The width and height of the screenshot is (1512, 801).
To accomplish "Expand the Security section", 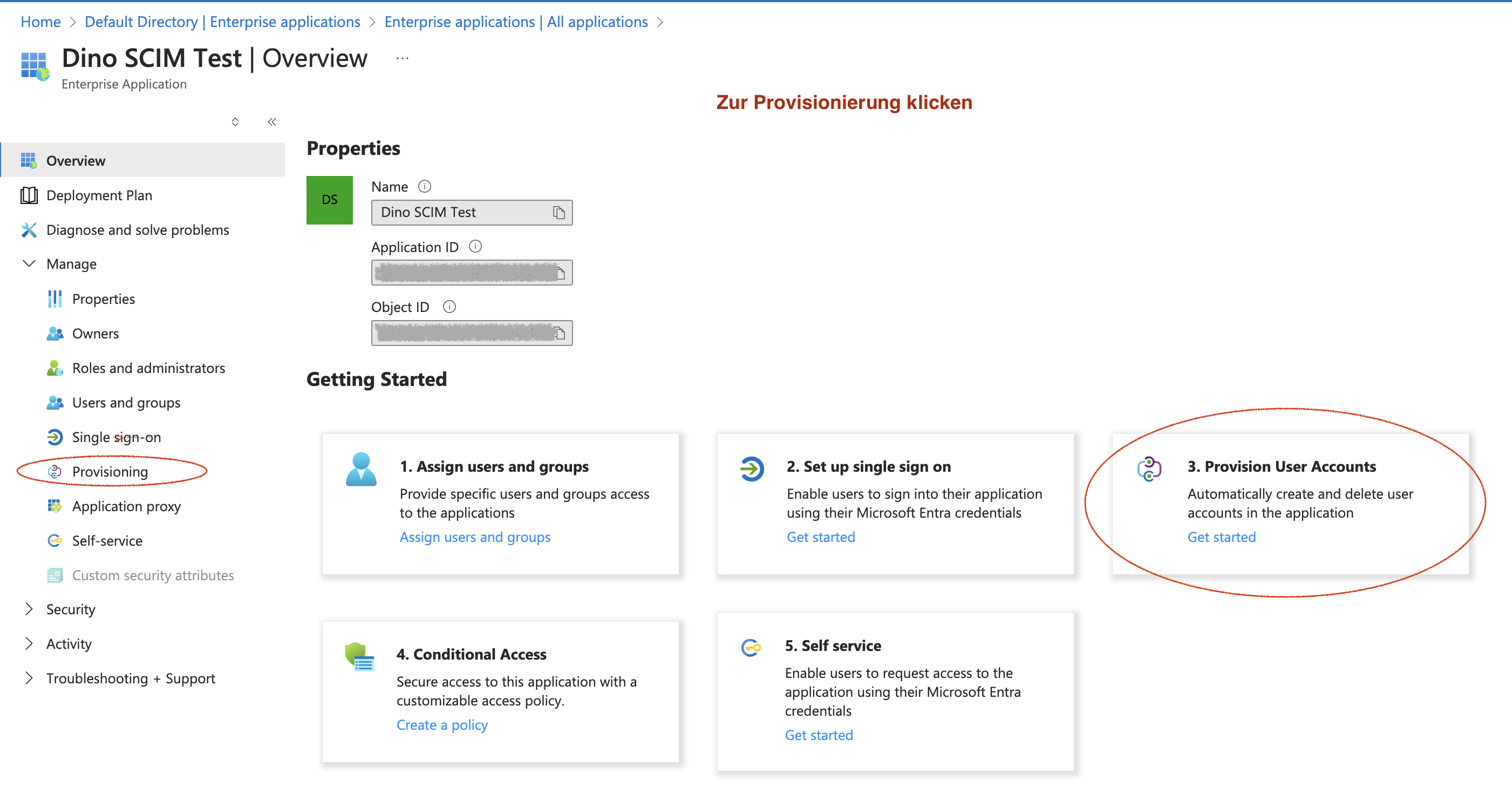I will 29,609.
